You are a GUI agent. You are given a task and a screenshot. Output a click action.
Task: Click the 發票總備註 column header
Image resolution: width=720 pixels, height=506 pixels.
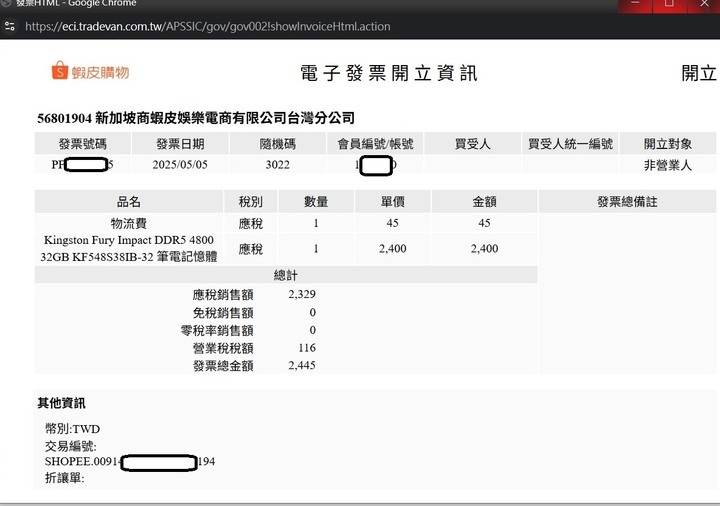click(x=627, y=202)
